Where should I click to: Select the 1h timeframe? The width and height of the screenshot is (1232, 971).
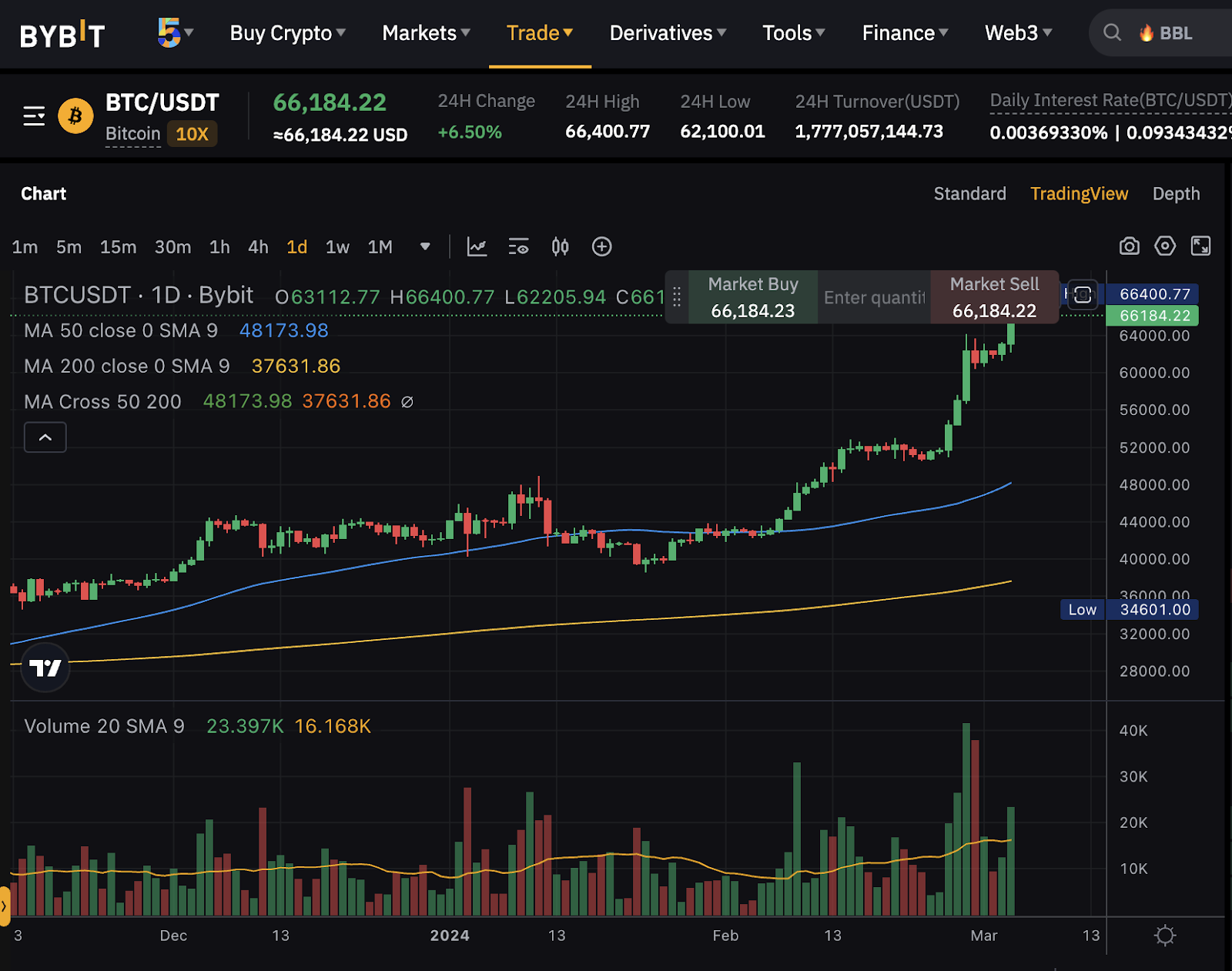pos(219,247)
